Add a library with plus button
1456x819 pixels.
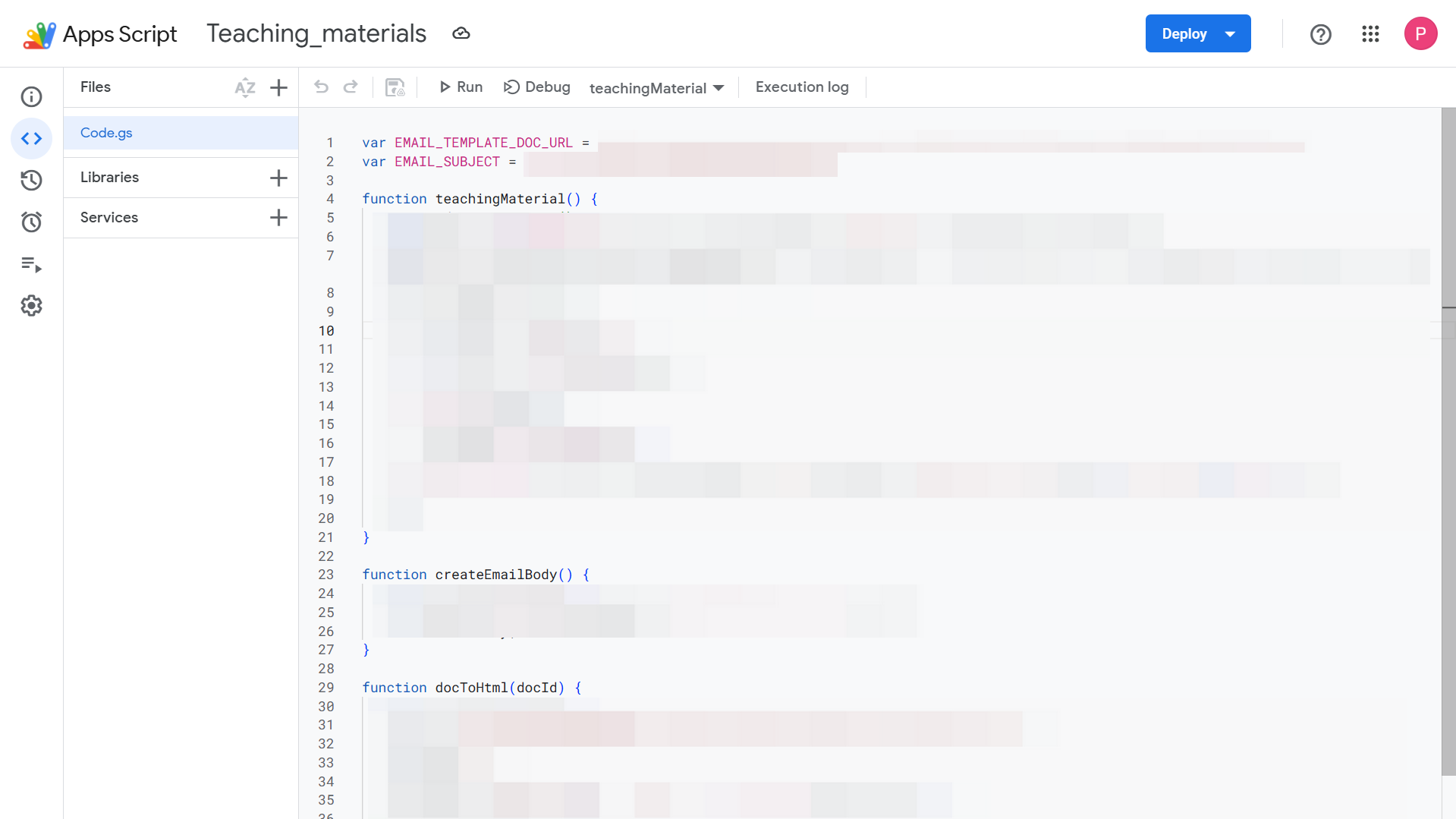278,178
